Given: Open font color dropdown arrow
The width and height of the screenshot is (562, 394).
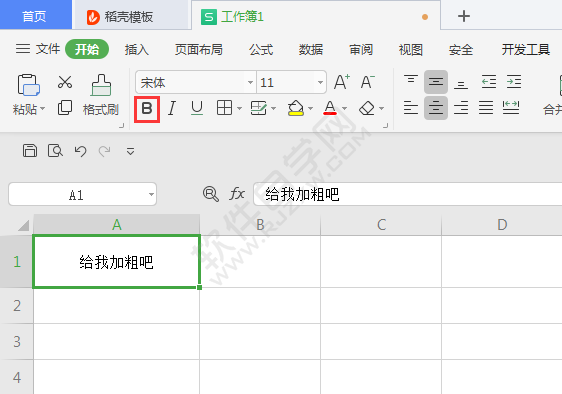Looking at the screenshot, I should pyautogui.click(x=344, y=108).
